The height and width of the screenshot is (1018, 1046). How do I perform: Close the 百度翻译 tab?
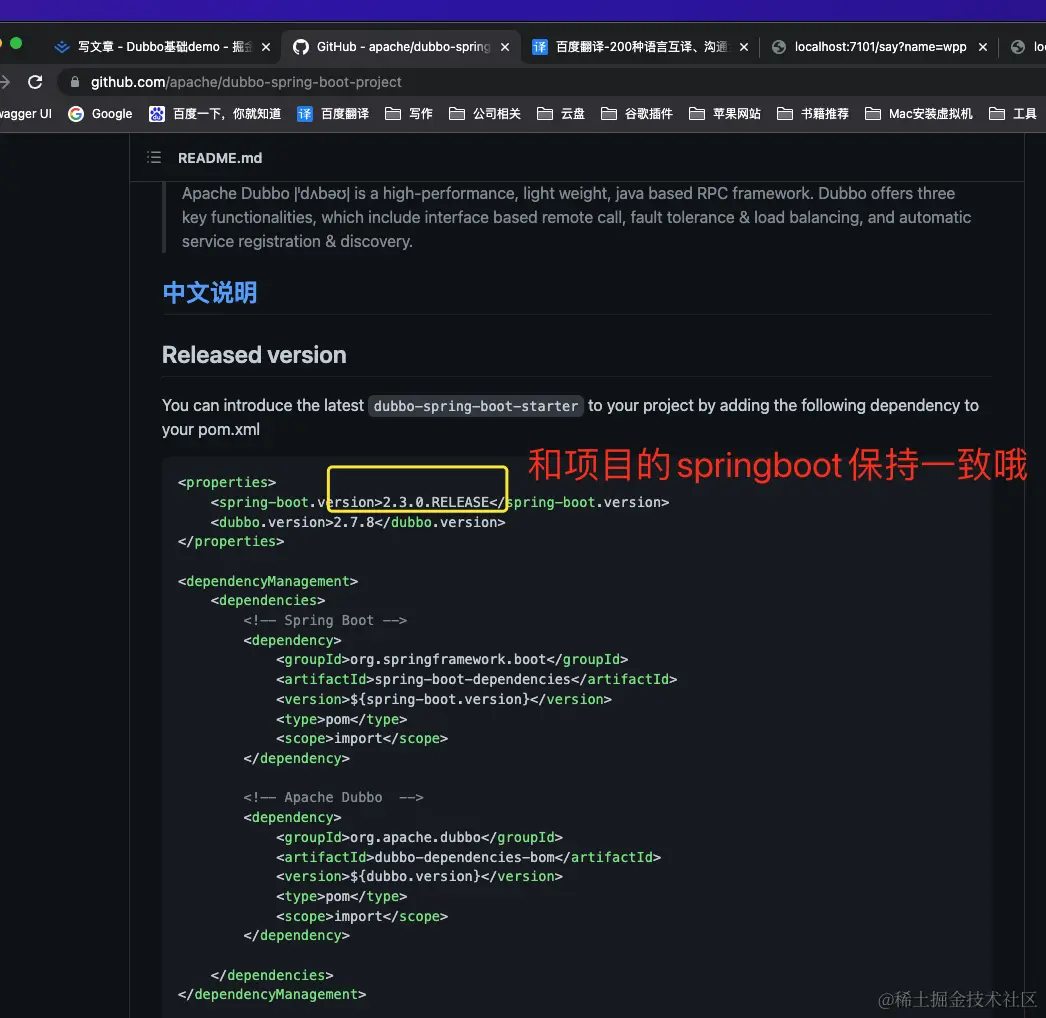point(744,47)
